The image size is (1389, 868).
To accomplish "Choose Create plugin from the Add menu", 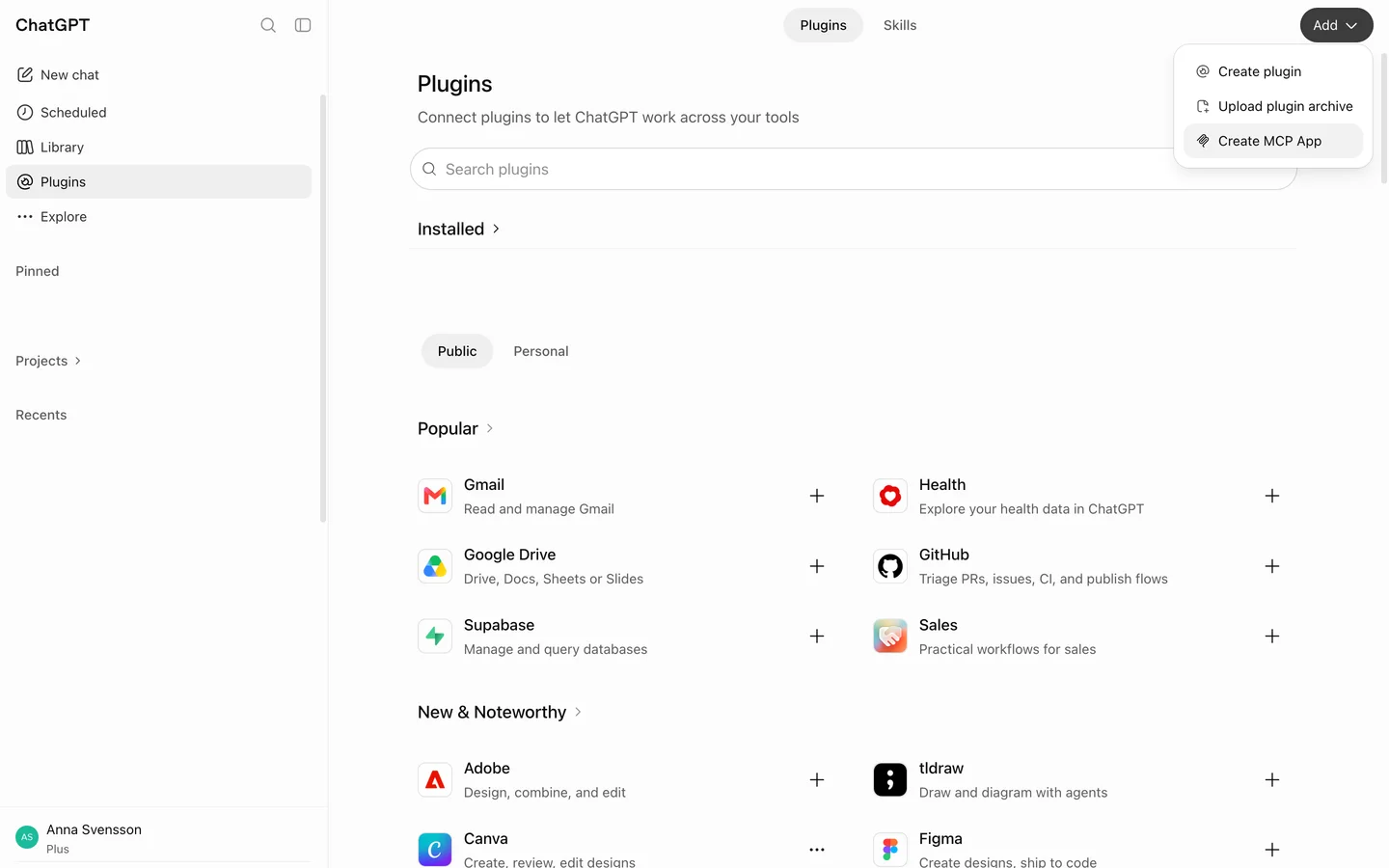I will click(1273, 71).
